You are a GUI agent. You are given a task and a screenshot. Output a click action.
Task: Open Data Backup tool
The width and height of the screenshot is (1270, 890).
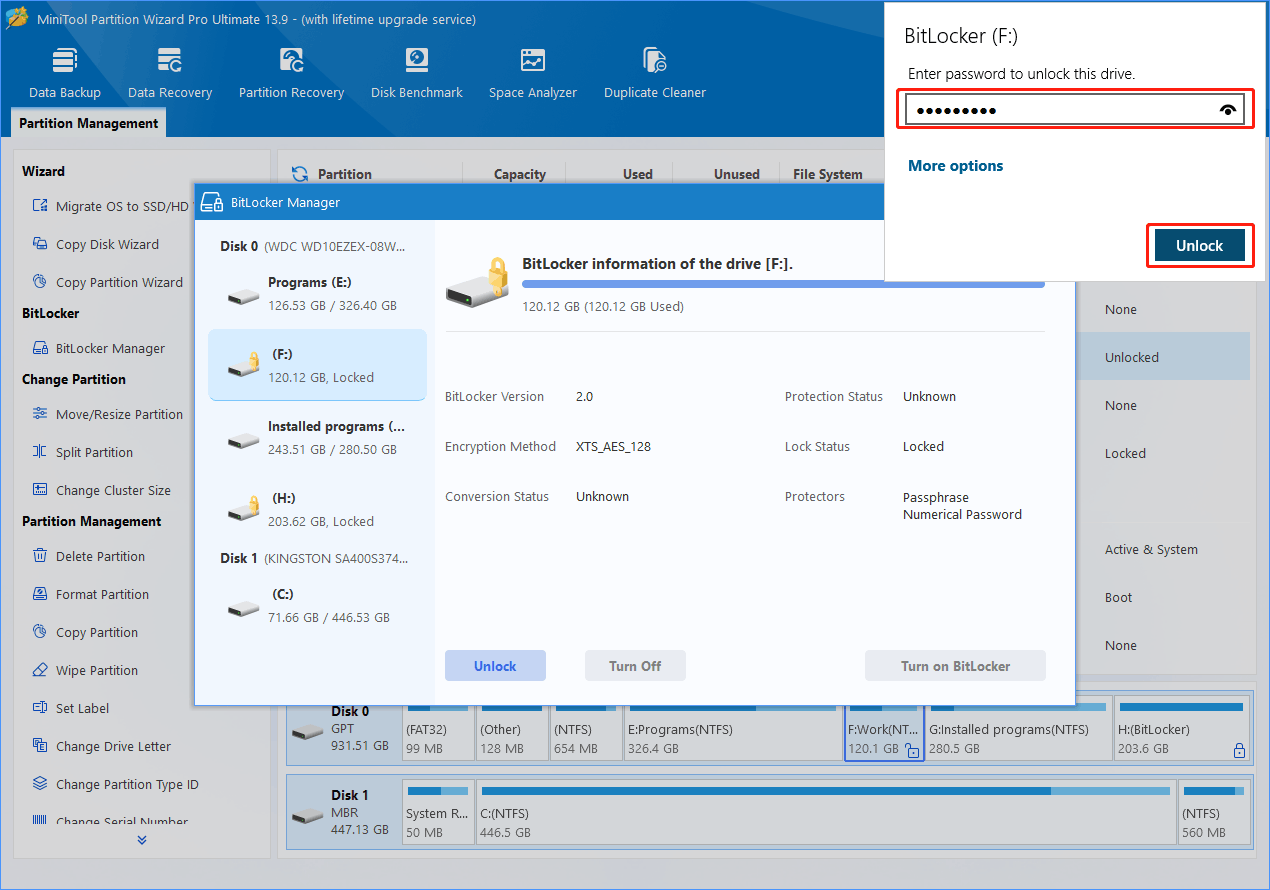click(x=65, y=74)
